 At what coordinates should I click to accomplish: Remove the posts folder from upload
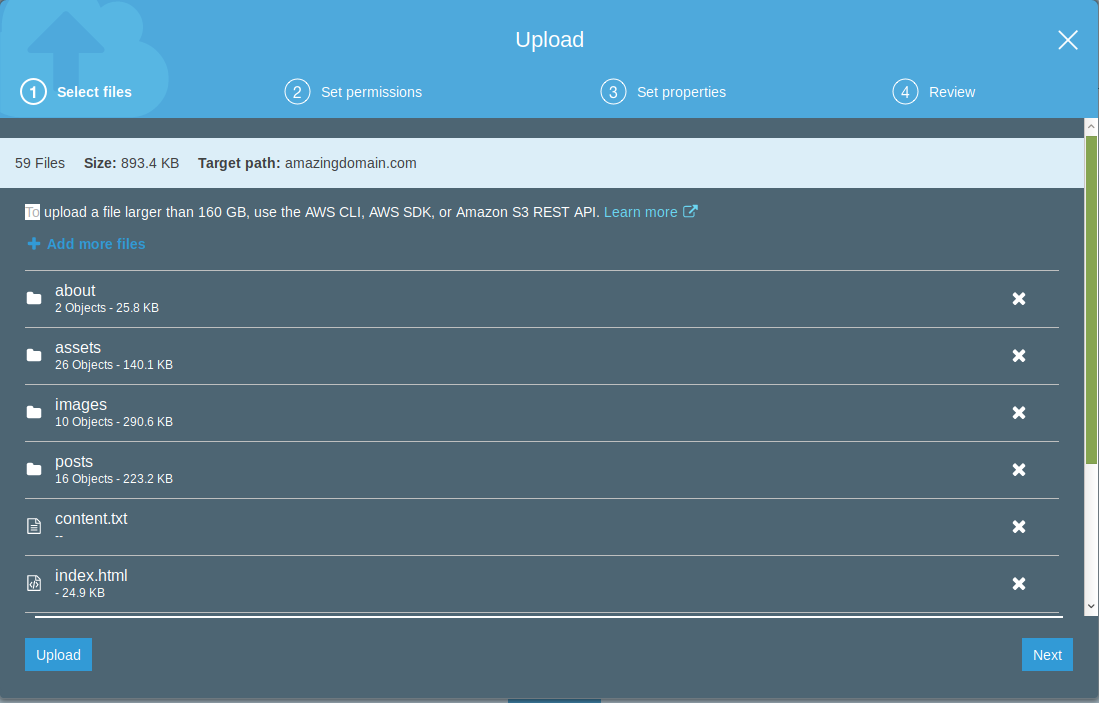tap(1018, 470)
